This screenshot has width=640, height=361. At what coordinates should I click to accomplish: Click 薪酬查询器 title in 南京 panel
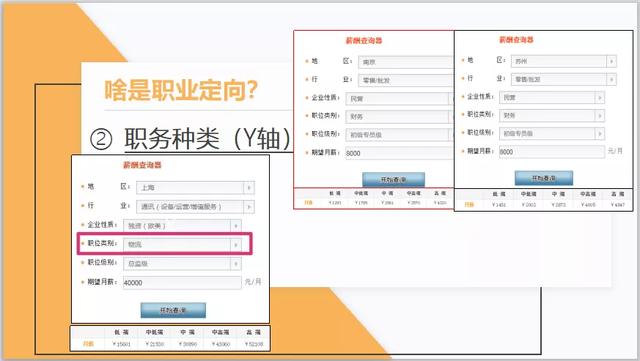(364, 40)
